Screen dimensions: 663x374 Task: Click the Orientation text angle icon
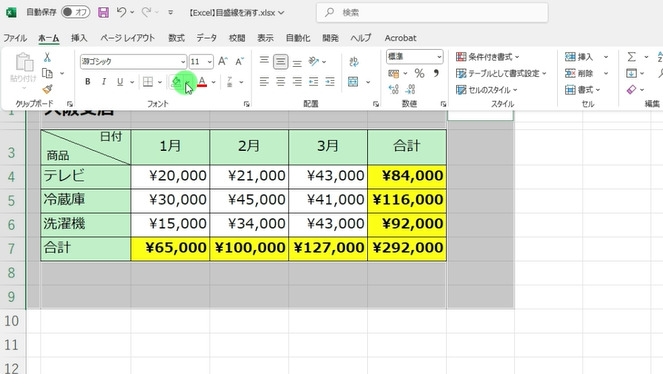tap(314, 61)
